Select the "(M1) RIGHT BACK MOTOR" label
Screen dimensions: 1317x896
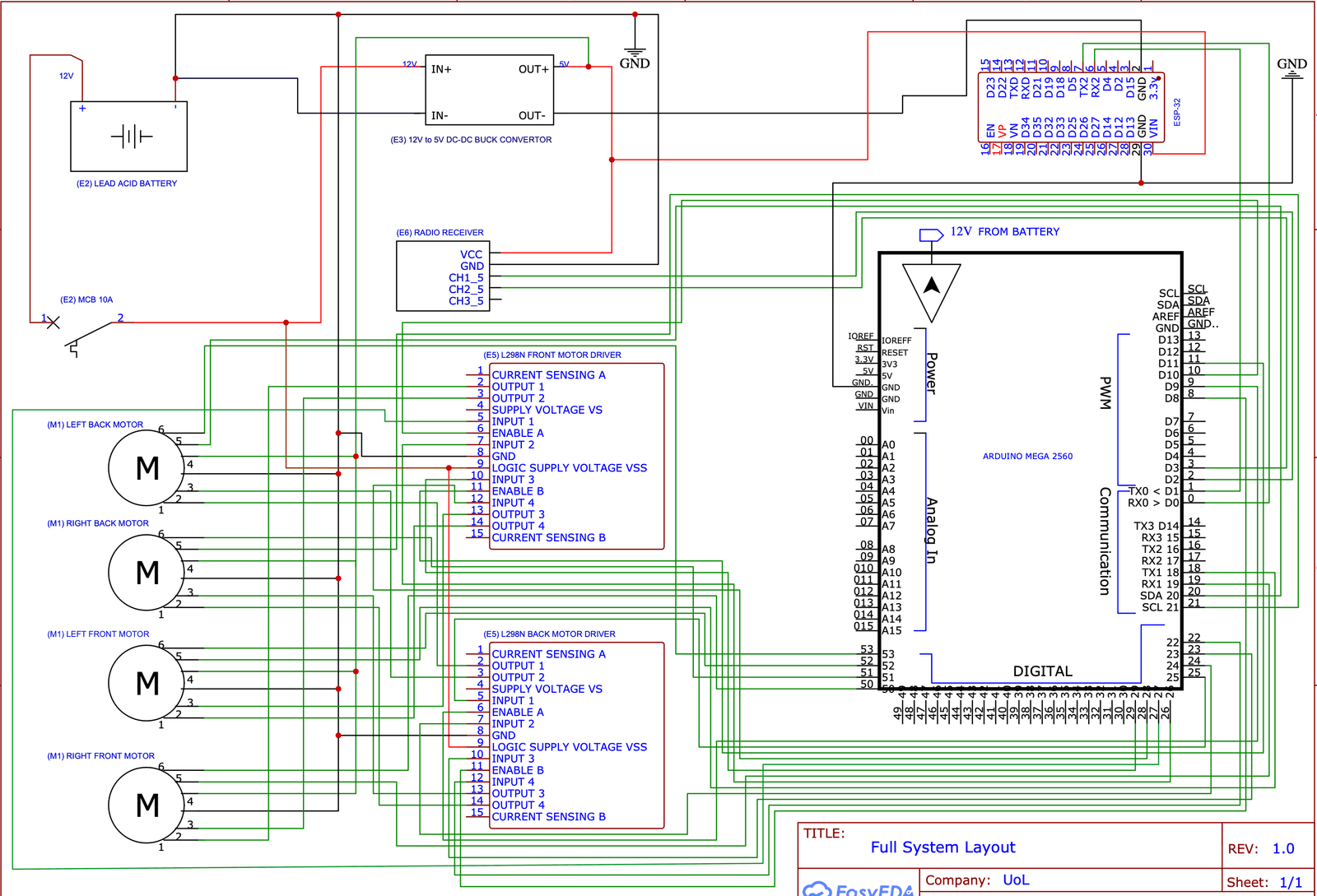coord(98,523)
